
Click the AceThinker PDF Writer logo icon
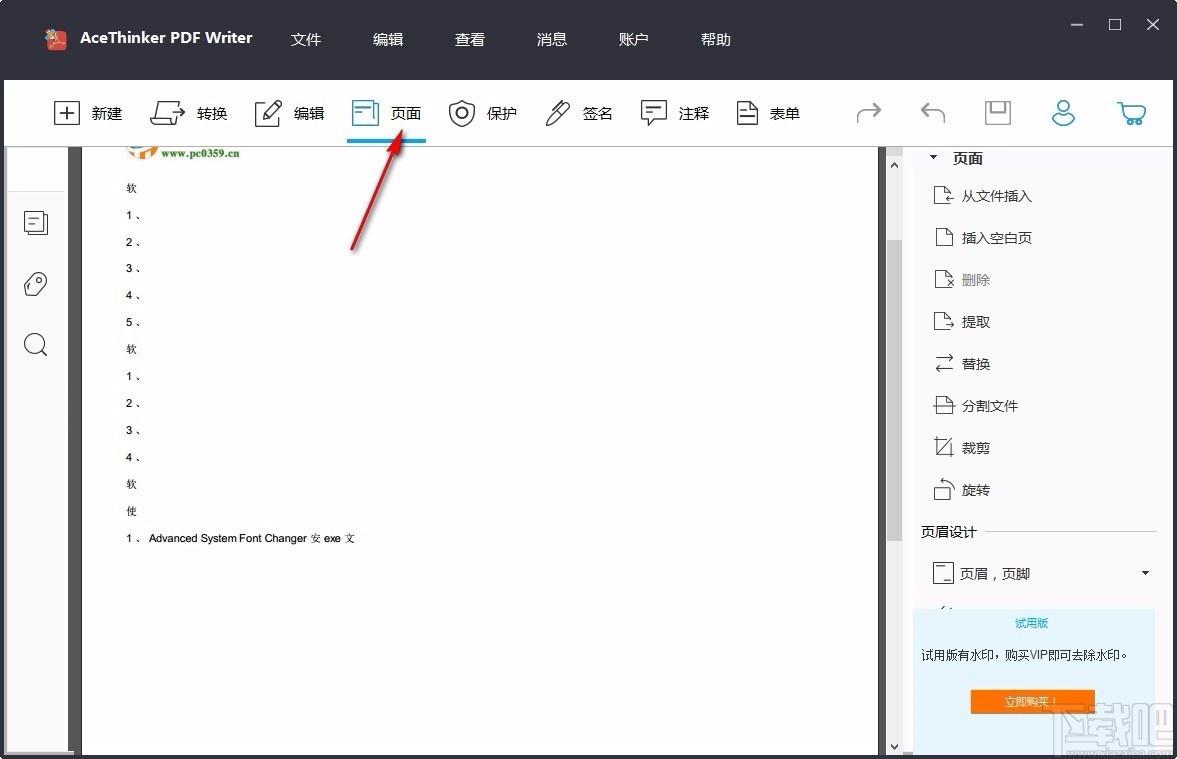(54, 38)
